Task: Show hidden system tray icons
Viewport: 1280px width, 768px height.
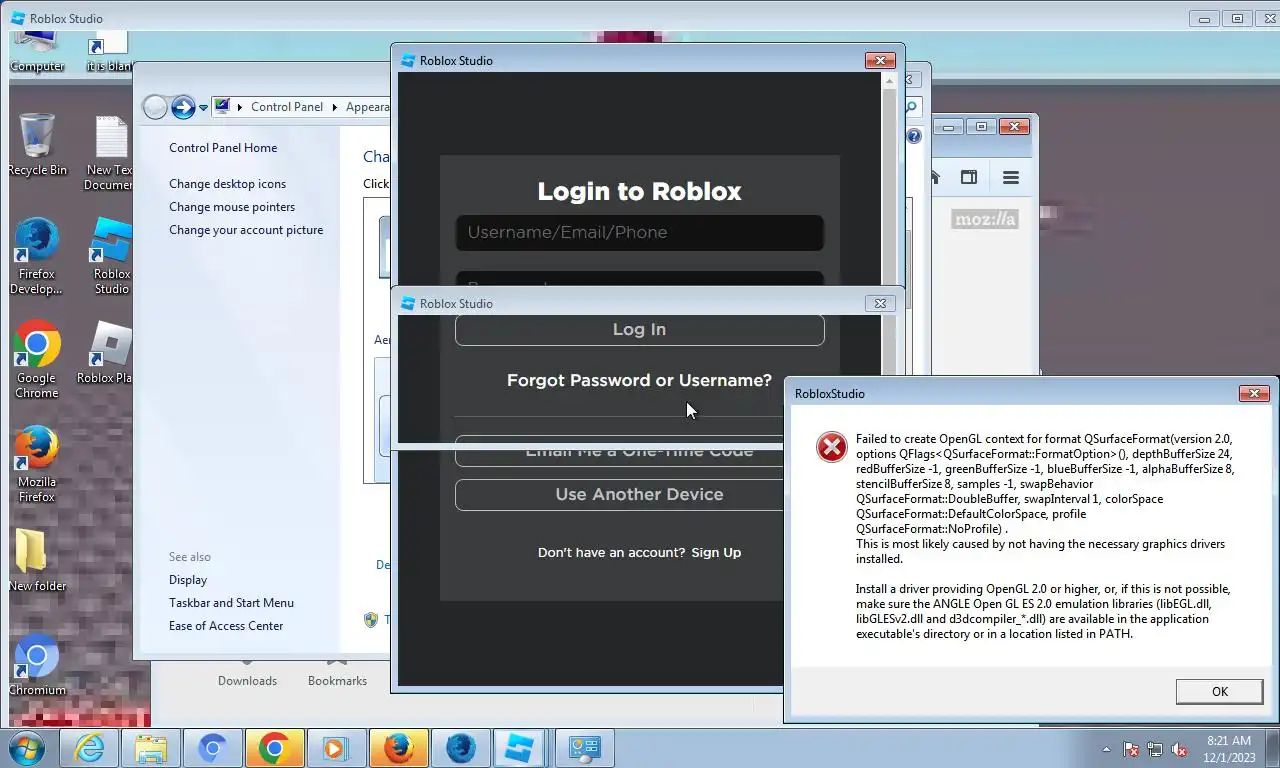Action: 1107,749
